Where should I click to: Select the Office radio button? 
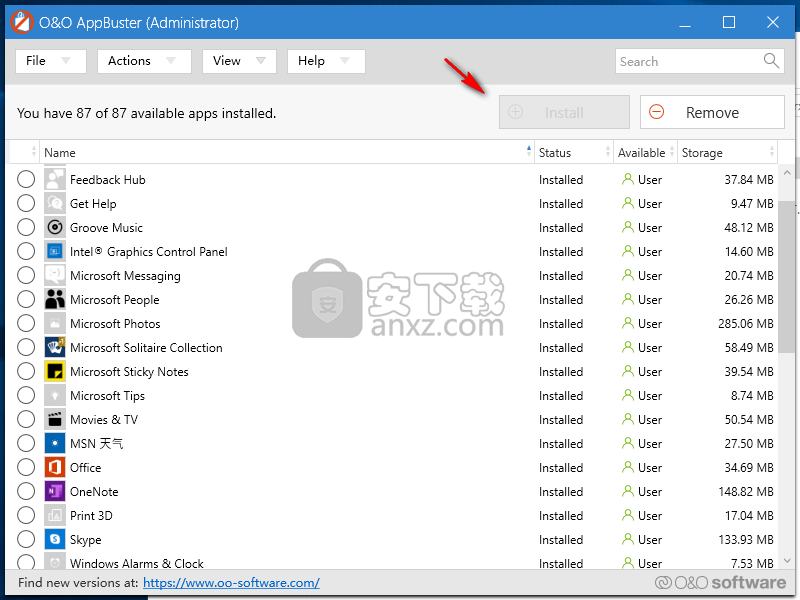[x=26, y=467]
